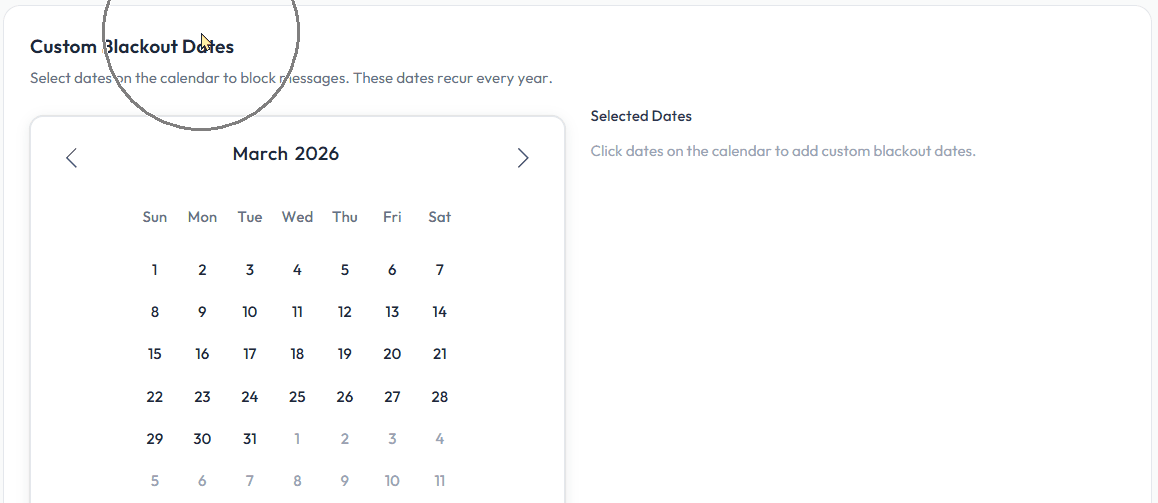Select greyed-out April 3 date
Screen dimensions: 1158x503
pos(392,439)
